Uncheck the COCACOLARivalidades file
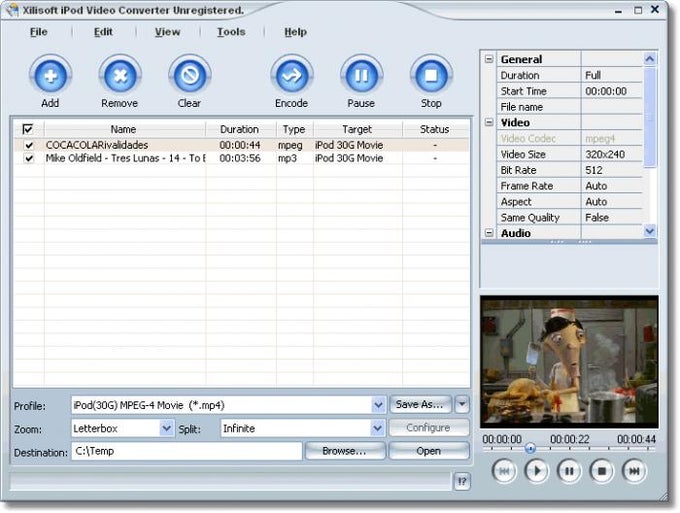 click(x=29, y=145)
